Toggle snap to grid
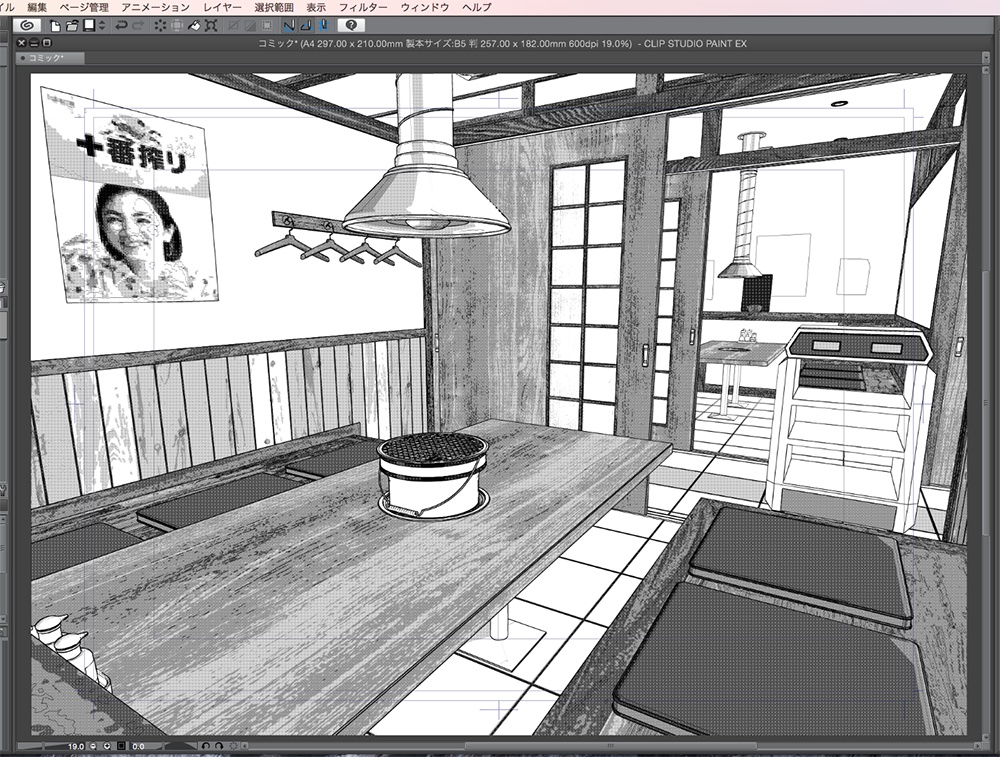The image size is (1000, 757). 320,27
